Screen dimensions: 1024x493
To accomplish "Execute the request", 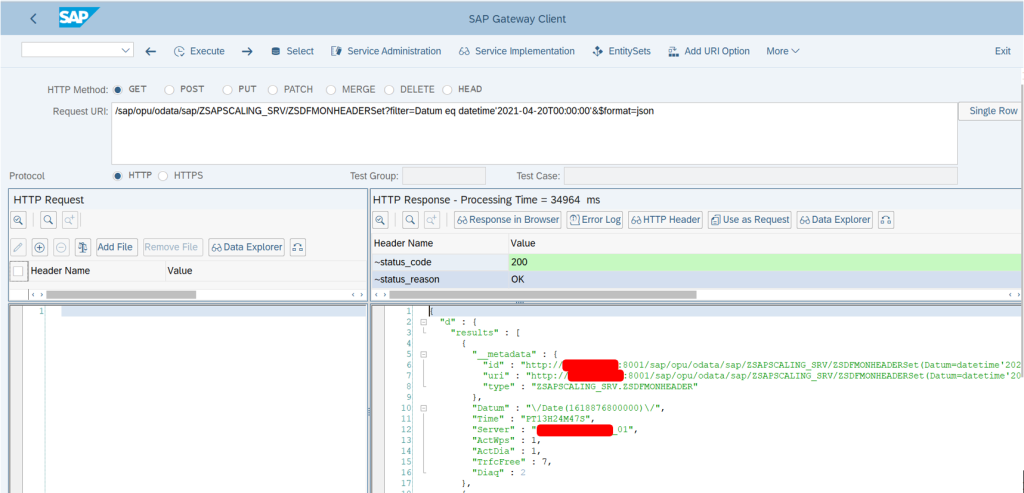I will (x=199, y=51).
